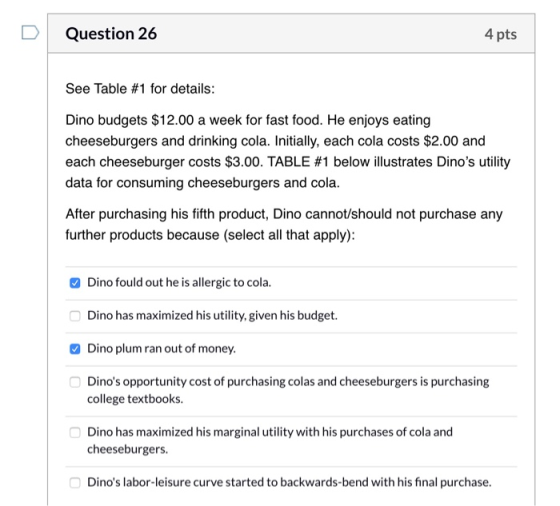Select the labor-leisure curve backwards-bend checkbox

pyautogui.click(x=75, y=482)
